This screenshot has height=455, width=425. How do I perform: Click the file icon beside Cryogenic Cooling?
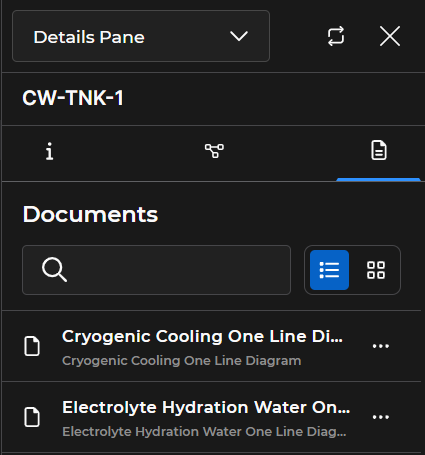[x=32, y=346]
